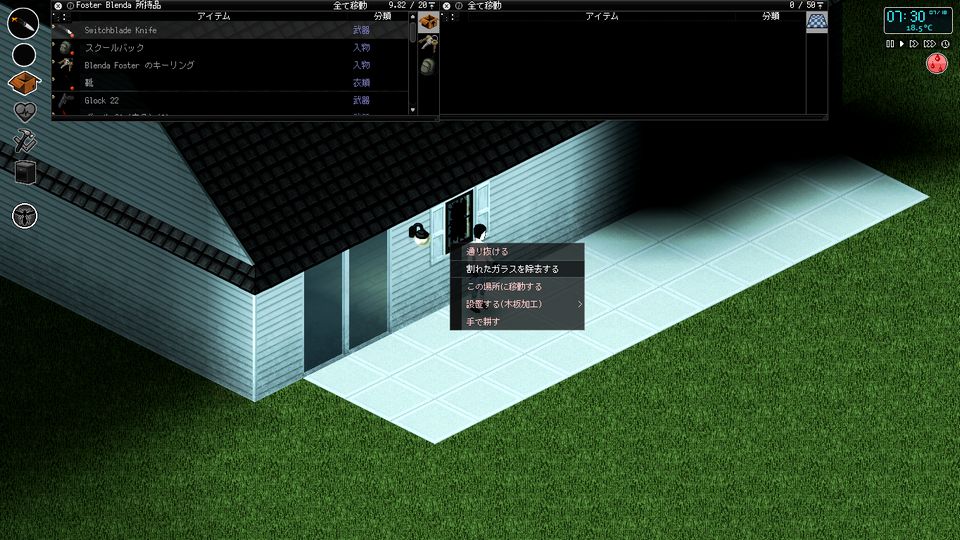Select main inventory crate container

pyautogui.click(x=429, y=23)
